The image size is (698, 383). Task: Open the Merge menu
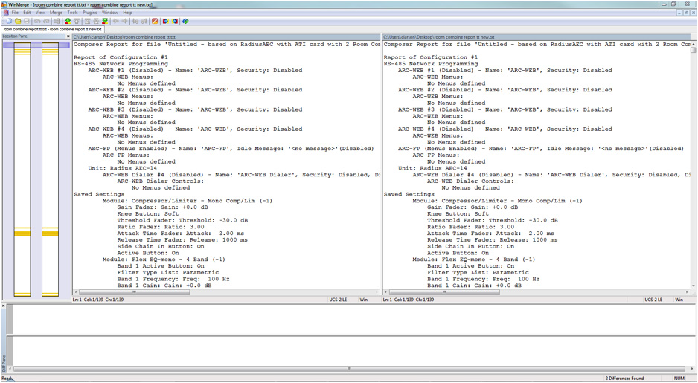(56, 12)
